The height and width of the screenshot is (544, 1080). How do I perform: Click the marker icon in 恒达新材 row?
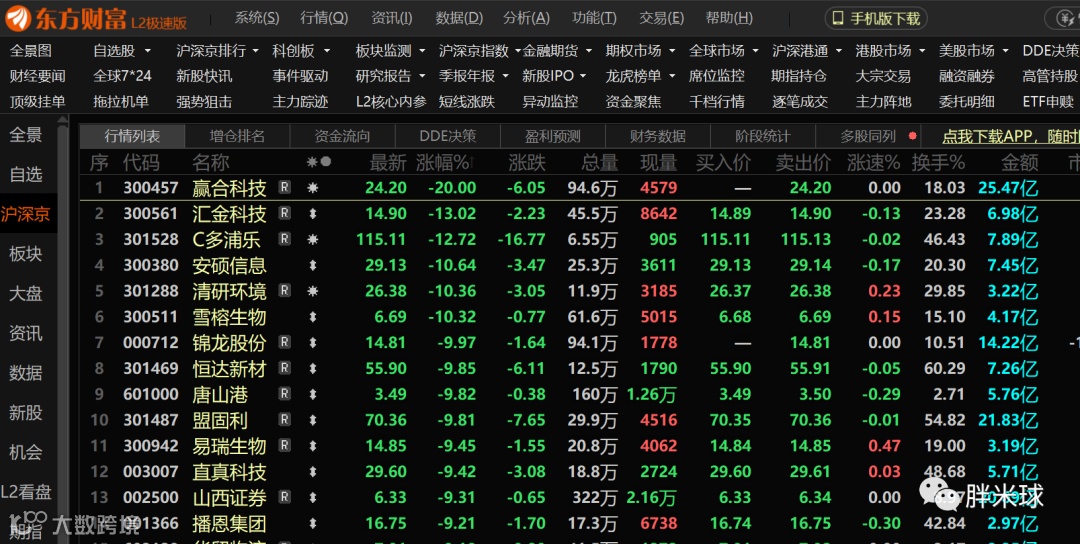(313, 368)
